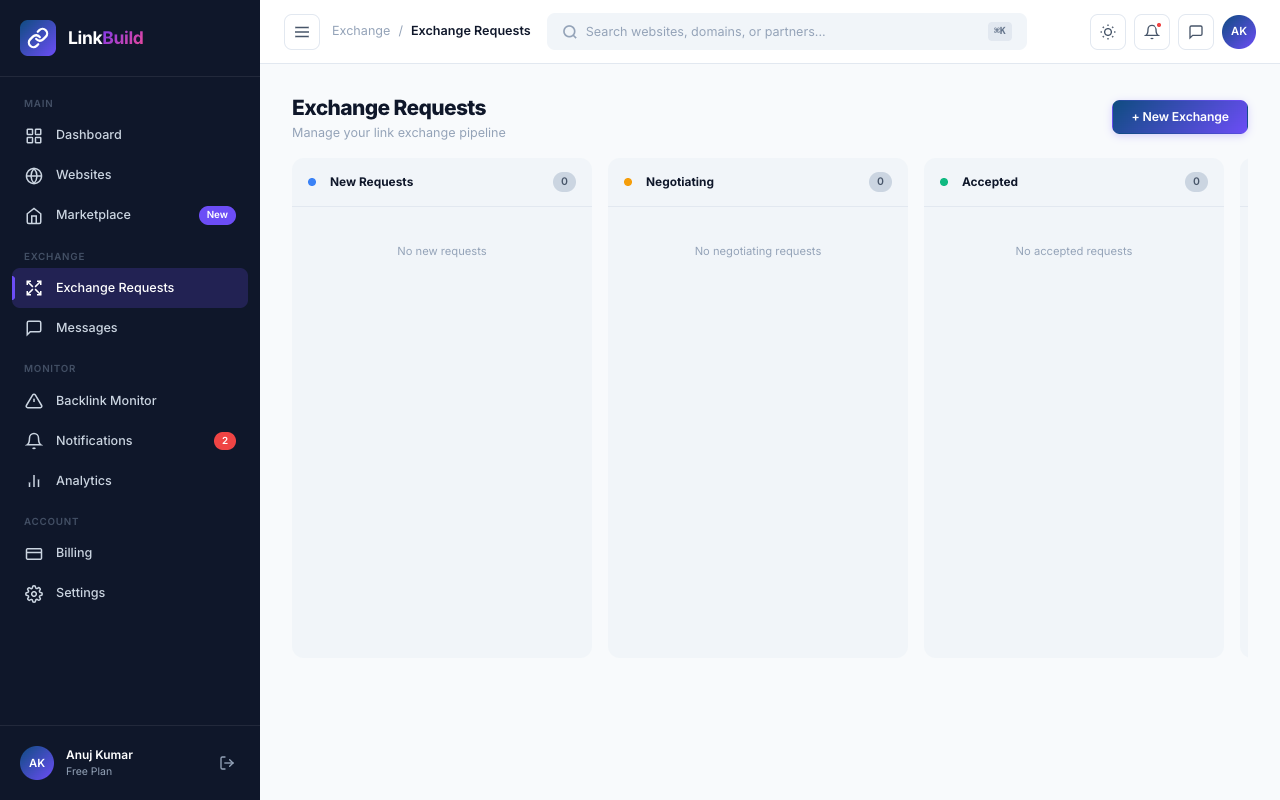Click the logout icon beside Anuj Kumar
The image size is (1280, 800).
click(x=227, y=763)
